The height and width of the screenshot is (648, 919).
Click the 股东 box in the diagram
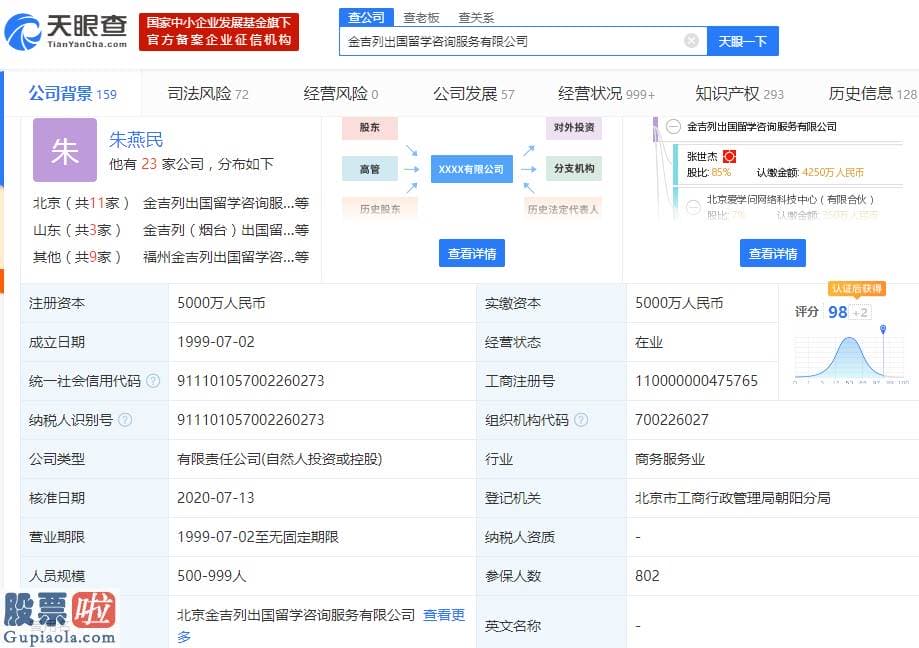coord(370,127)
